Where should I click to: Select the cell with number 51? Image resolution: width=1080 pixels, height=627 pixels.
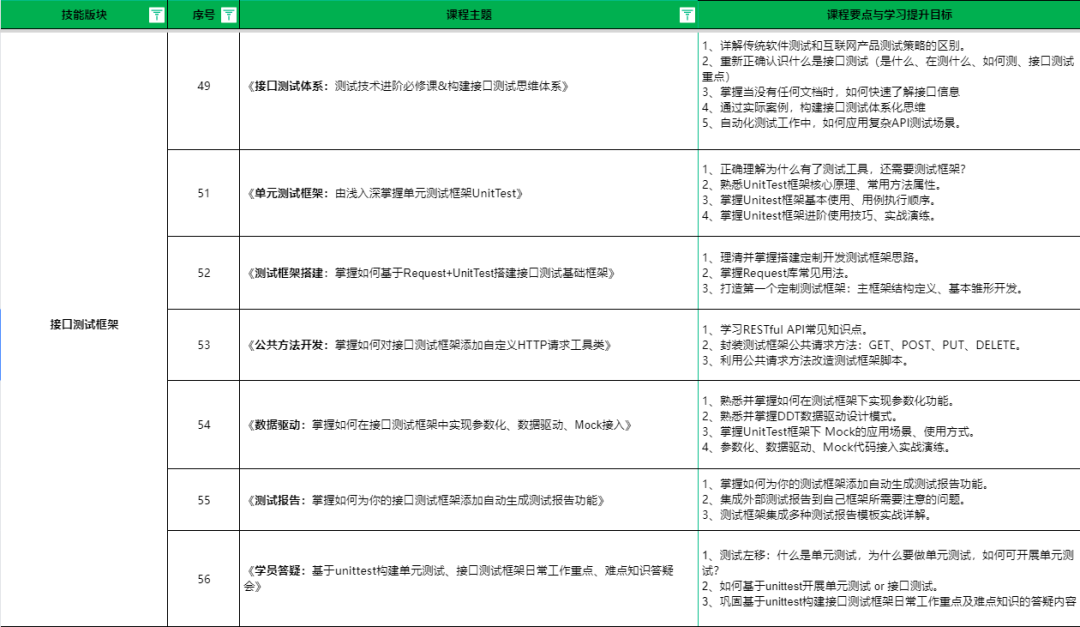pos(204,193)
